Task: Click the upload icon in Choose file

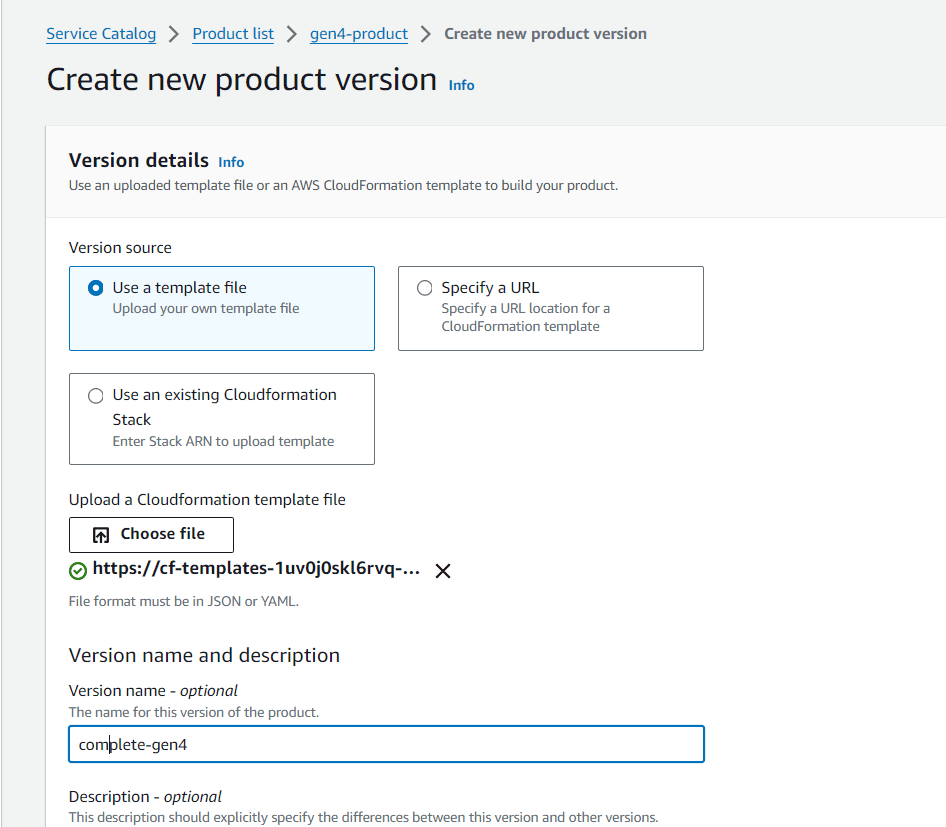Action: 101,535
